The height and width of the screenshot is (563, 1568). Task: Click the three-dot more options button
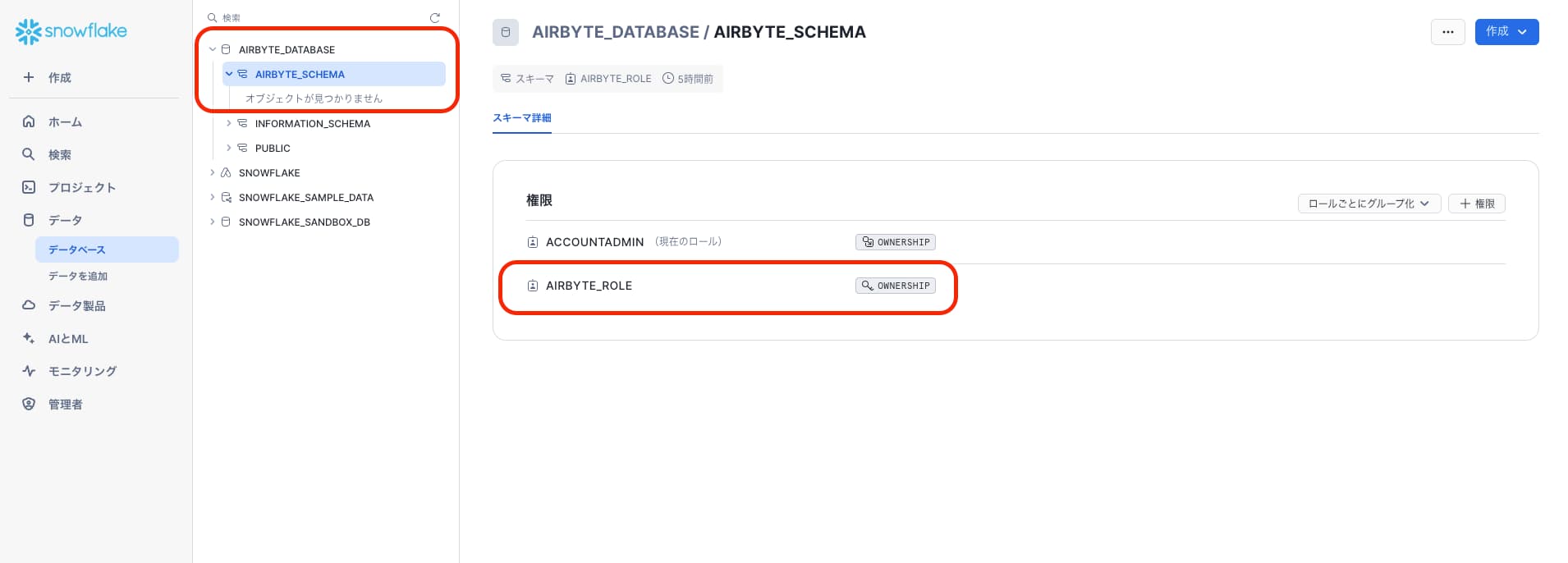tap(1447, 32)
